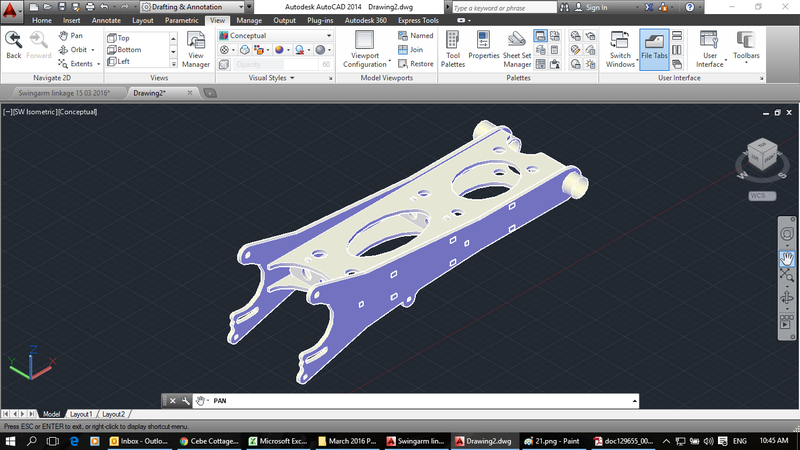The width and height of the screenshot is (800, 450).
Task: Click the Back navigation button
Action: (x=13, y=45)
